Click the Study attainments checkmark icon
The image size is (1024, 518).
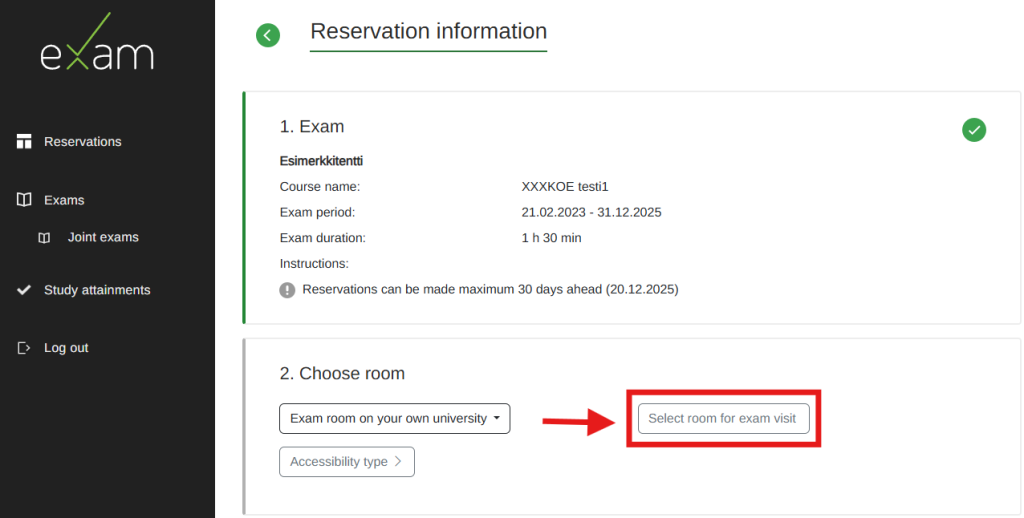[25, 290]
